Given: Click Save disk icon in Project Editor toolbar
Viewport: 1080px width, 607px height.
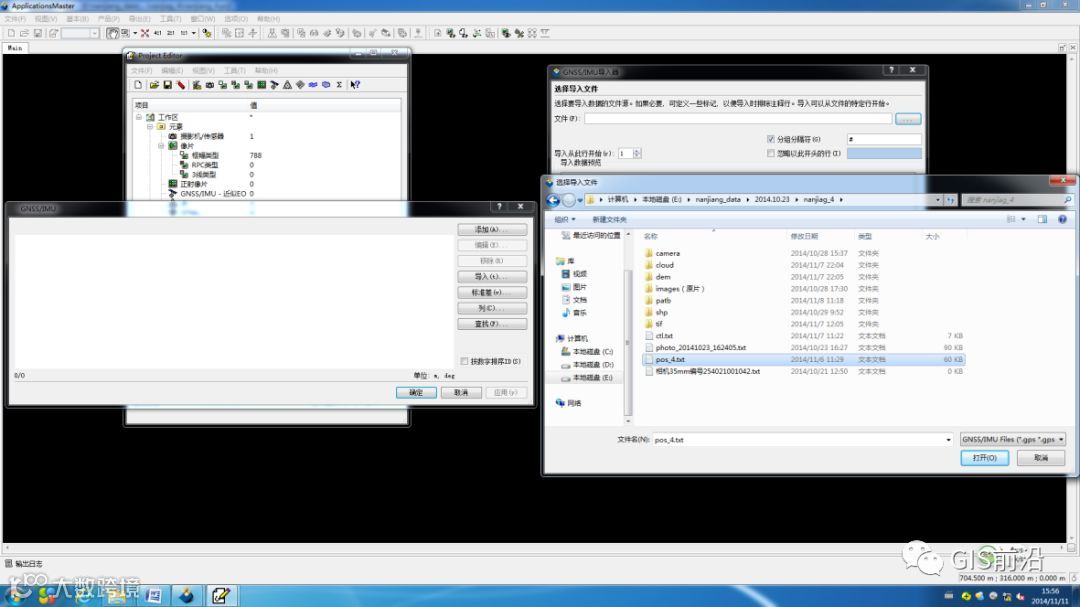Looking at the screenshot, I should [167, 85].
